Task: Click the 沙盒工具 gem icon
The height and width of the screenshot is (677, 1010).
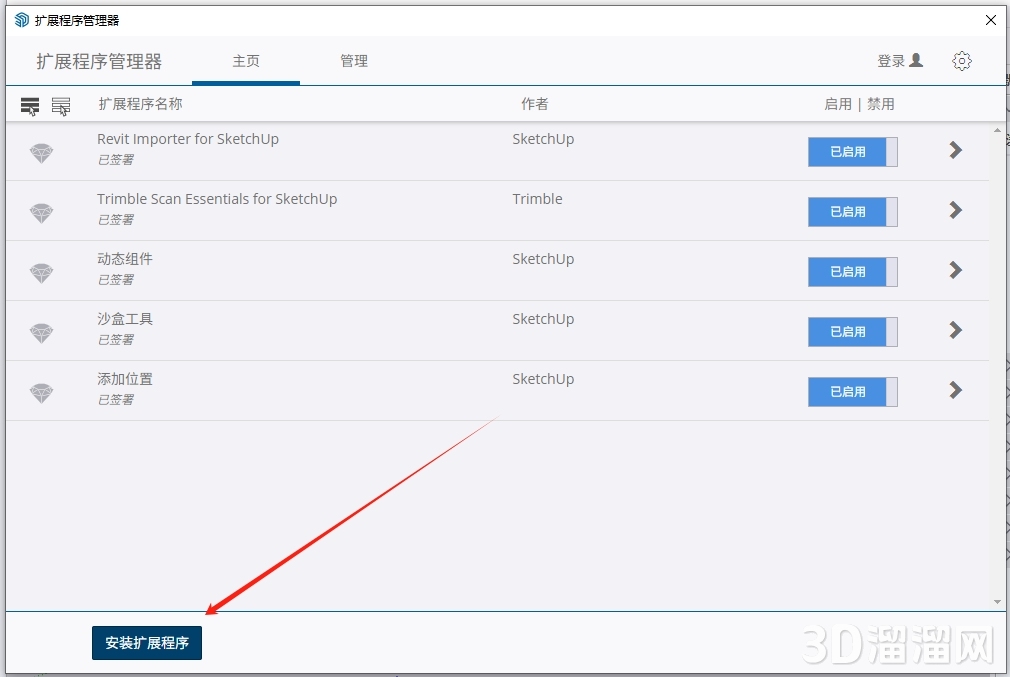Action: pyautogui.click(x=41, y=333)
